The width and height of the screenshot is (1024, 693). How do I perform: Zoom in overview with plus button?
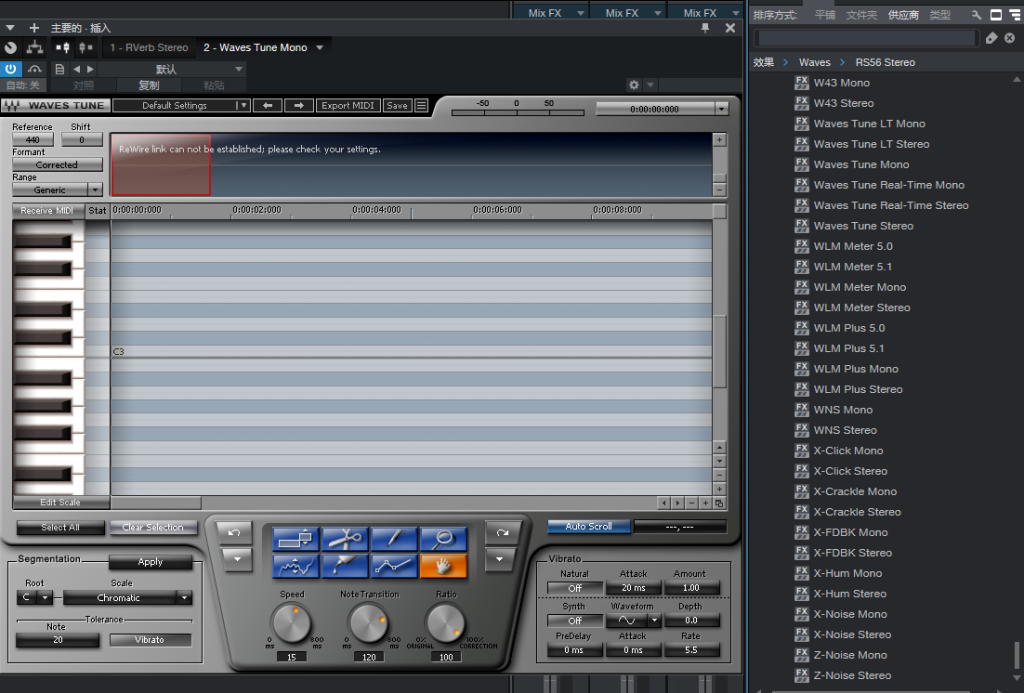[x=719, y=140]
